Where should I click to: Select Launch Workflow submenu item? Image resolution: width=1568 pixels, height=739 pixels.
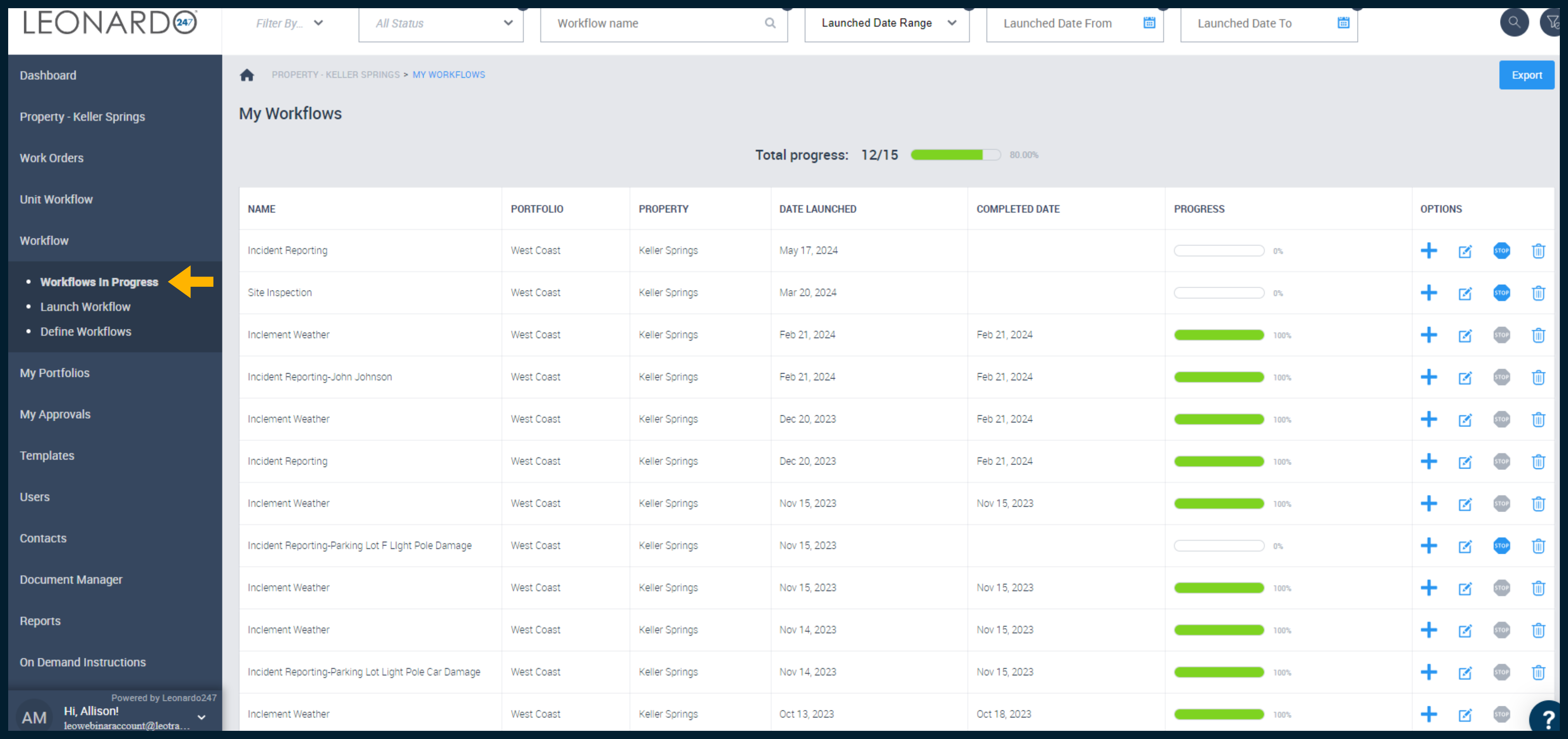(x=85, y=307)
